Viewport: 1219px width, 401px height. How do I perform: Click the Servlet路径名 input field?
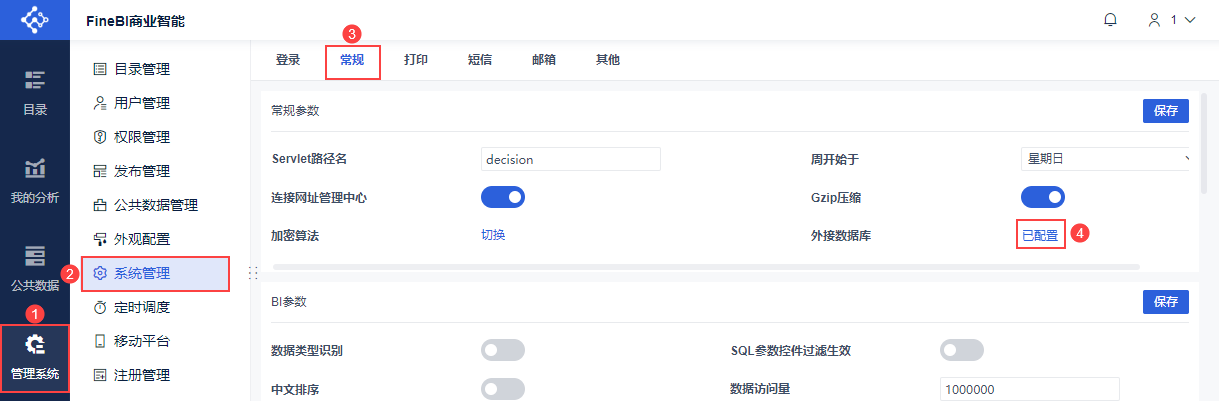coord(570,159)
